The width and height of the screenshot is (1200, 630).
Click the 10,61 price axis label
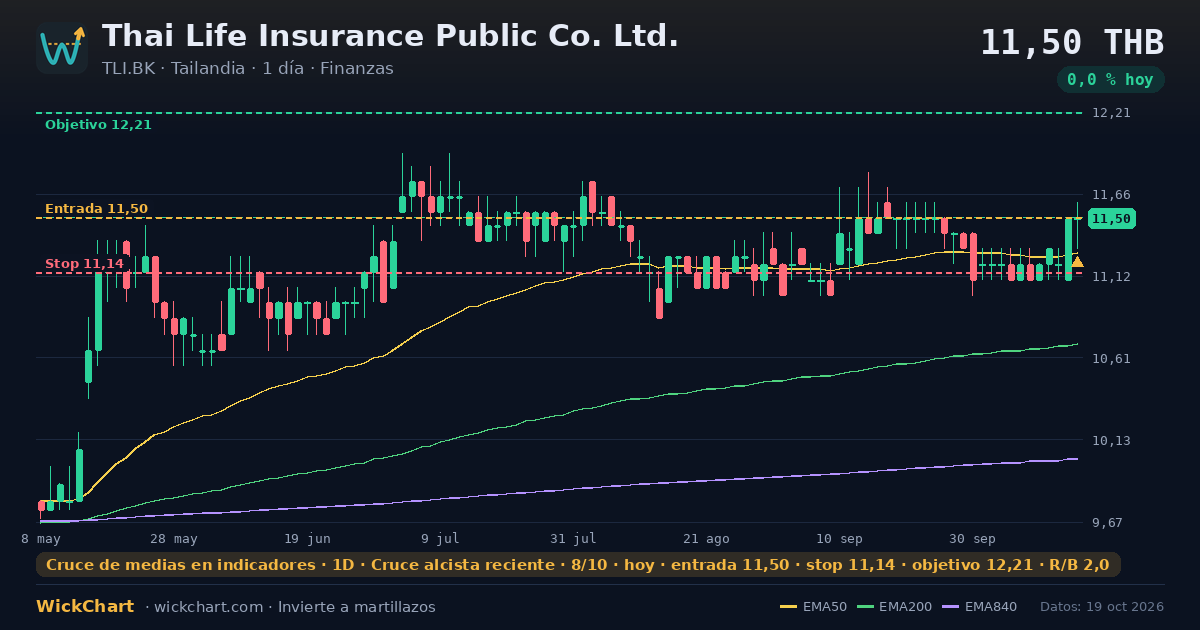1111,358
